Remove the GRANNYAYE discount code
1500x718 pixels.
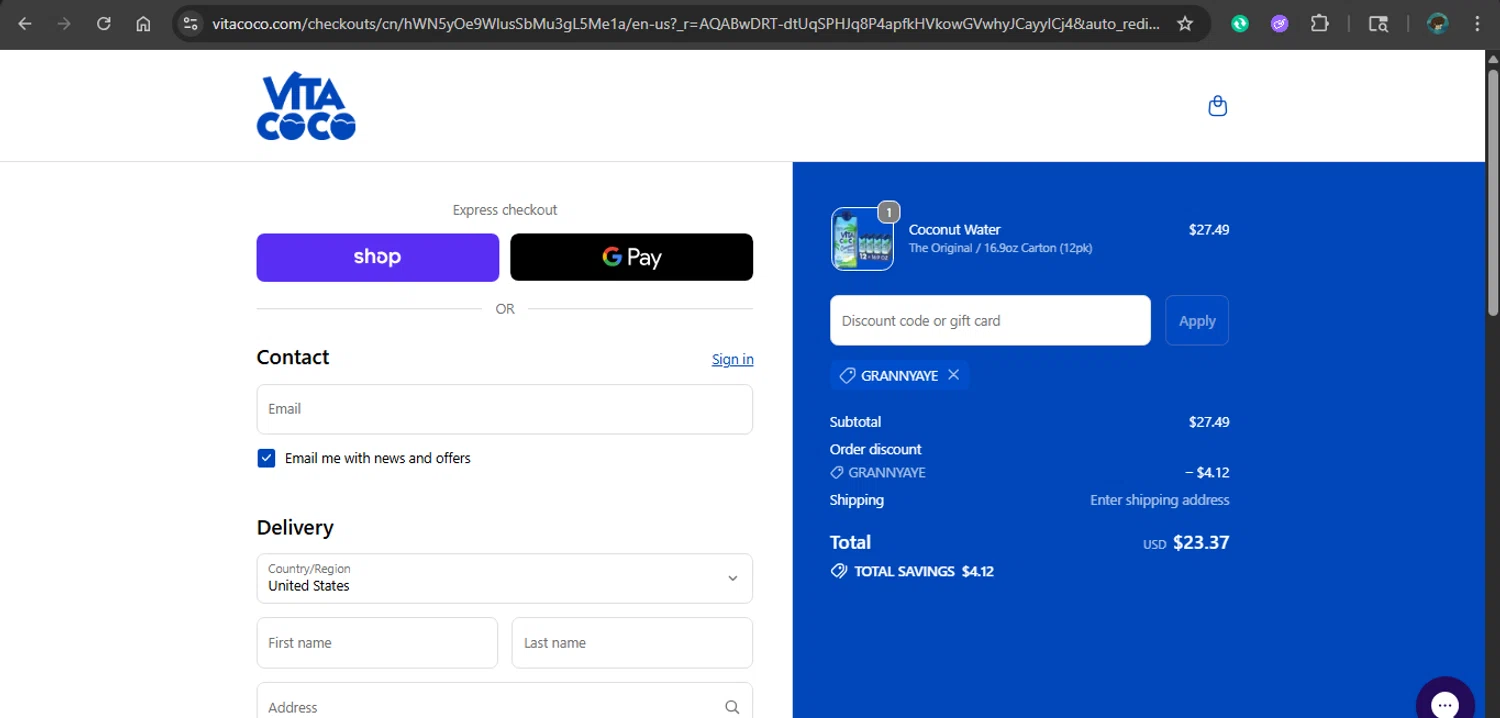953,375
